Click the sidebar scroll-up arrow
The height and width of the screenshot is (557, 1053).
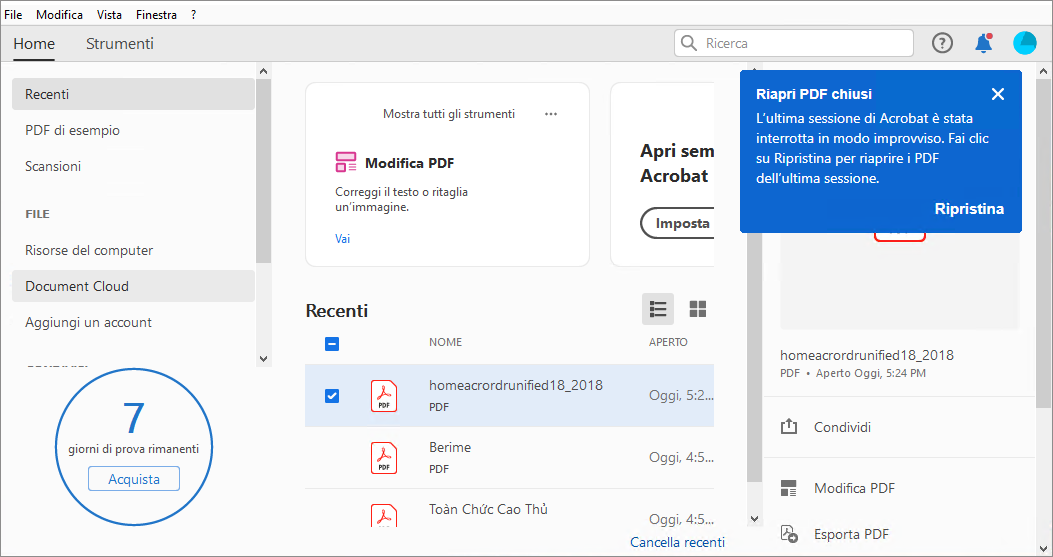(x=263, y=71)
